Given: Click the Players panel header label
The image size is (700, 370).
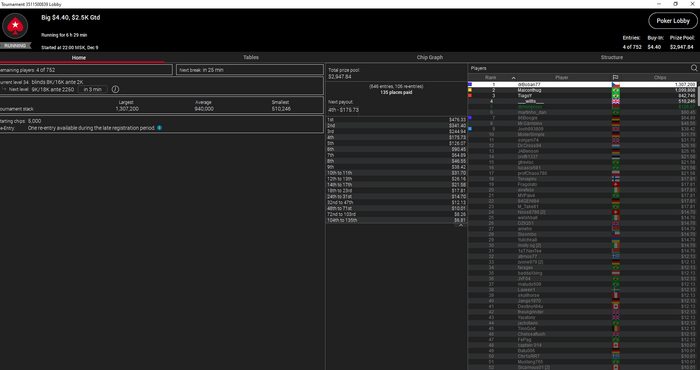Looking at the screenshot, I should (479, 68).
